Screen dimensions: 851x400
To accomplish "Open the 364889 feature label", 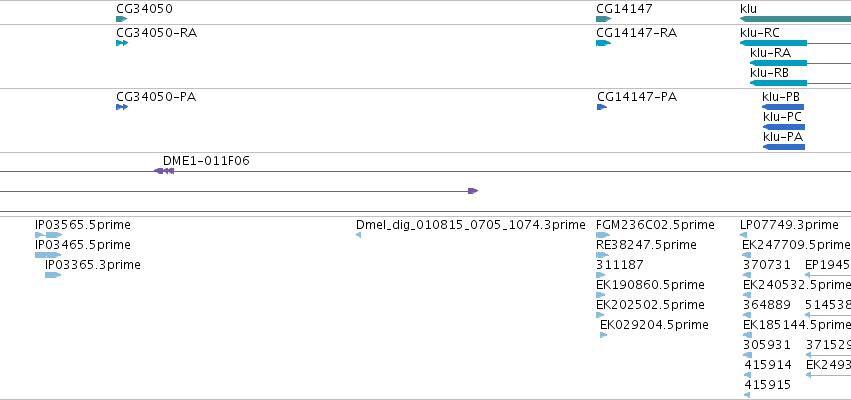I will [x=767, y=305].
